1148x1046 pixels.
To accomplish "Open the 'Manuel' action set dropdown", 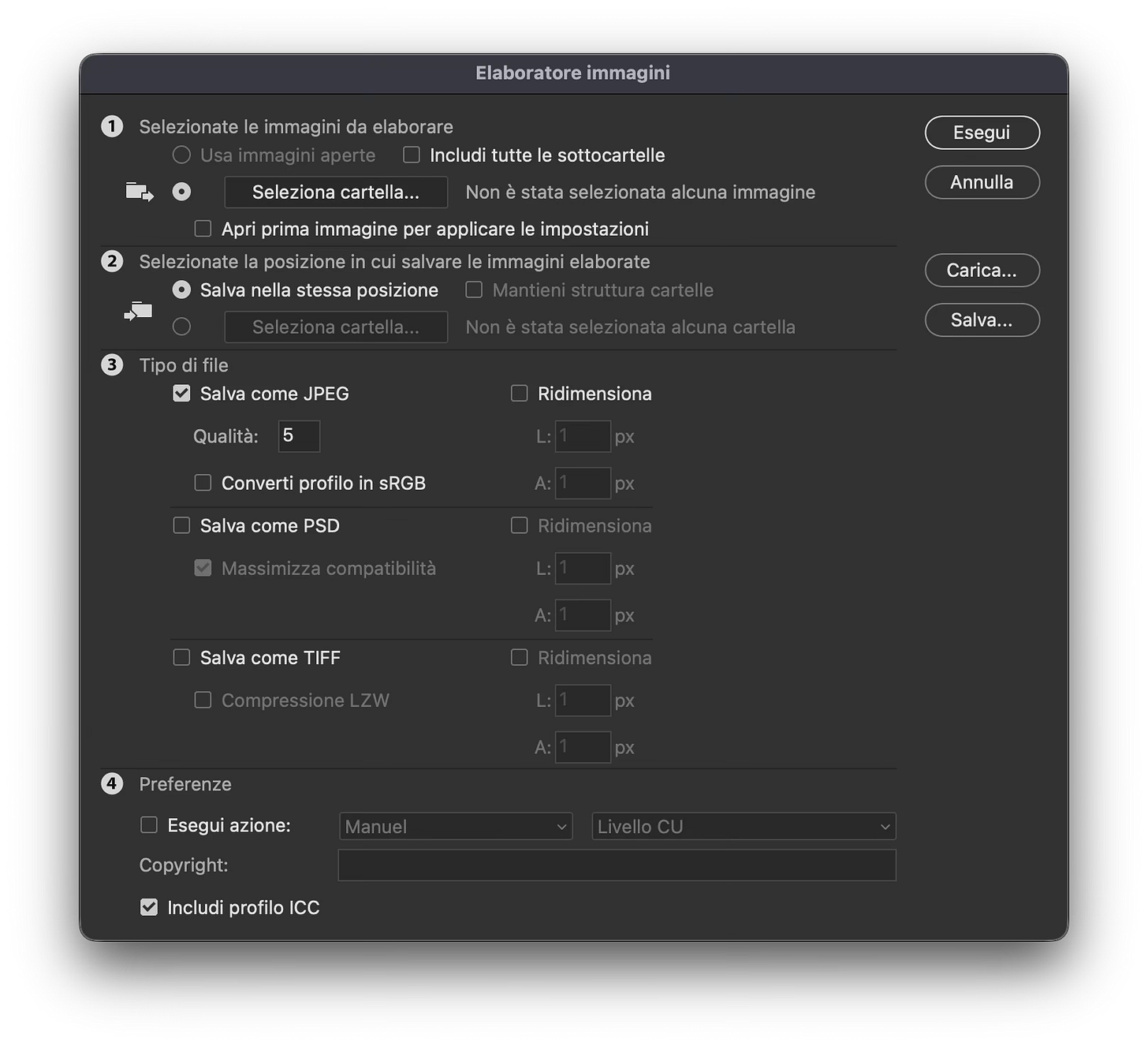I will tap(456, 826).
